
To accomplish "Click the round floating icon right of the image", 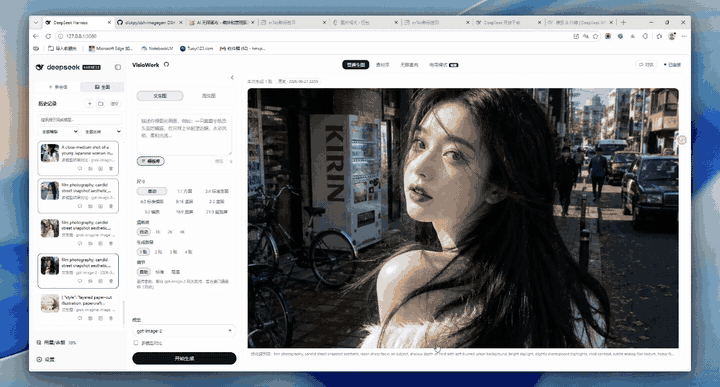I will click(682, 140).
